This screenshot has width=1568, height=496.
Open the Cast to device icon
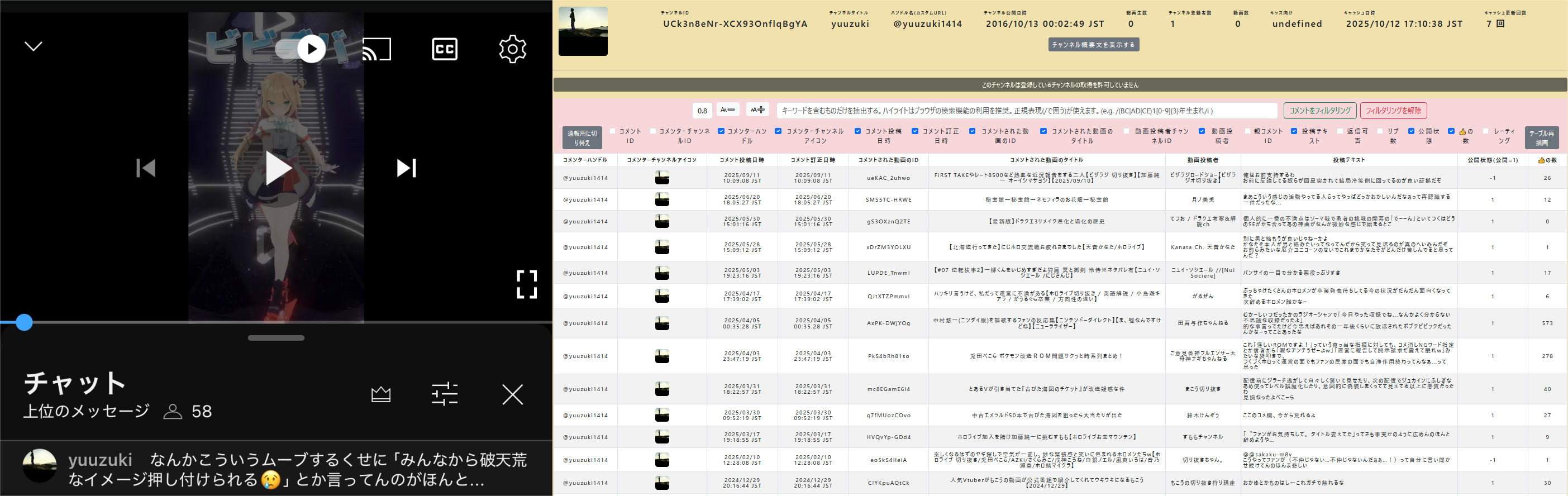[377, 49]
